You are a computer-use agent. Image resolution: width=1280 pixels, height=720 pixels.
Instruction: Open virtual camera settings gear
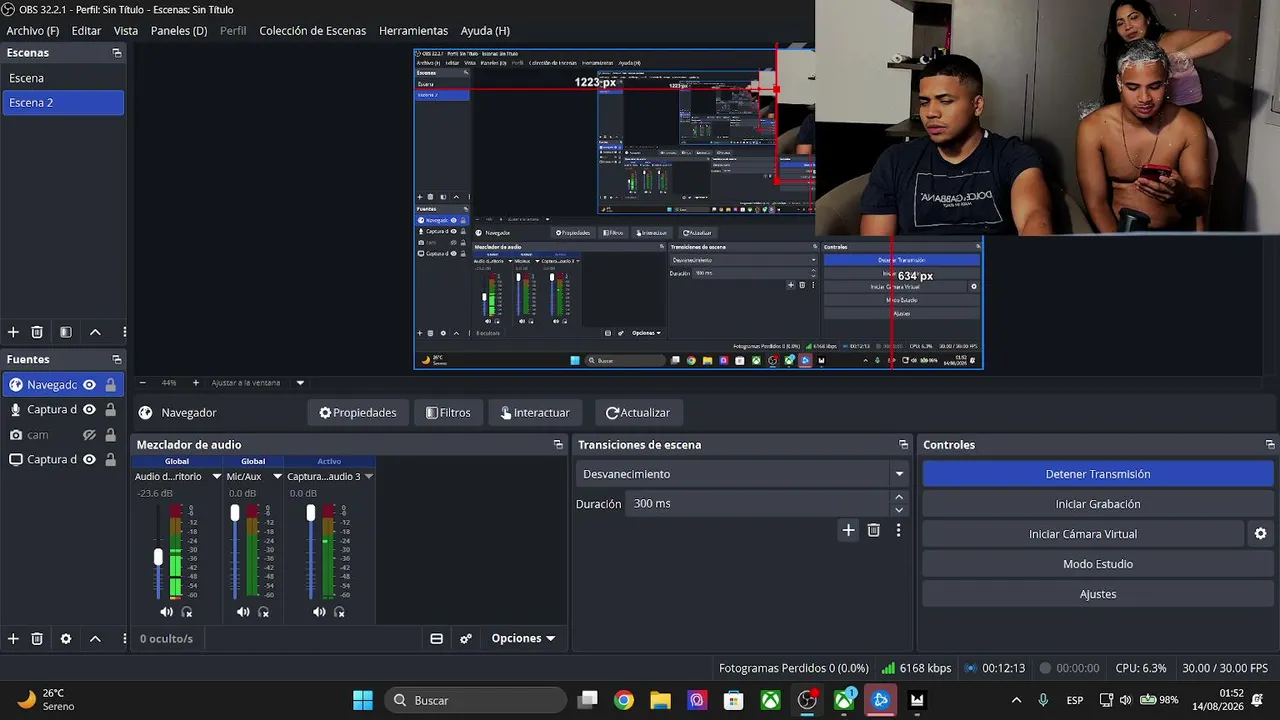[1260, 534]
